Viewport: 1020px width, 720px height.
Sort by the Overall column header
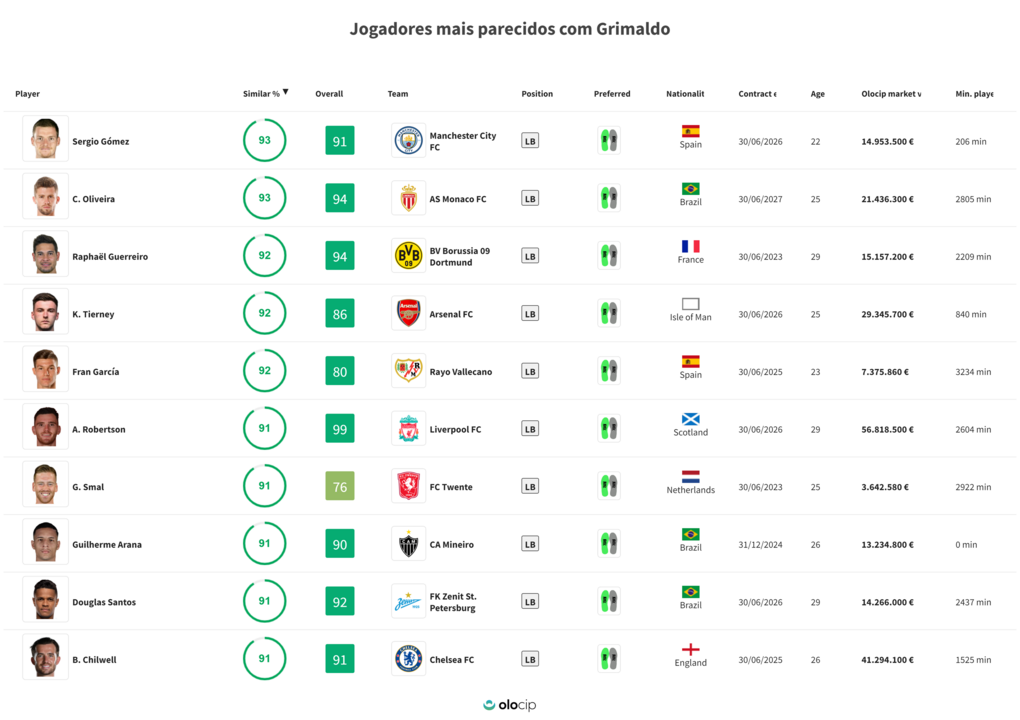pos(329,94)
